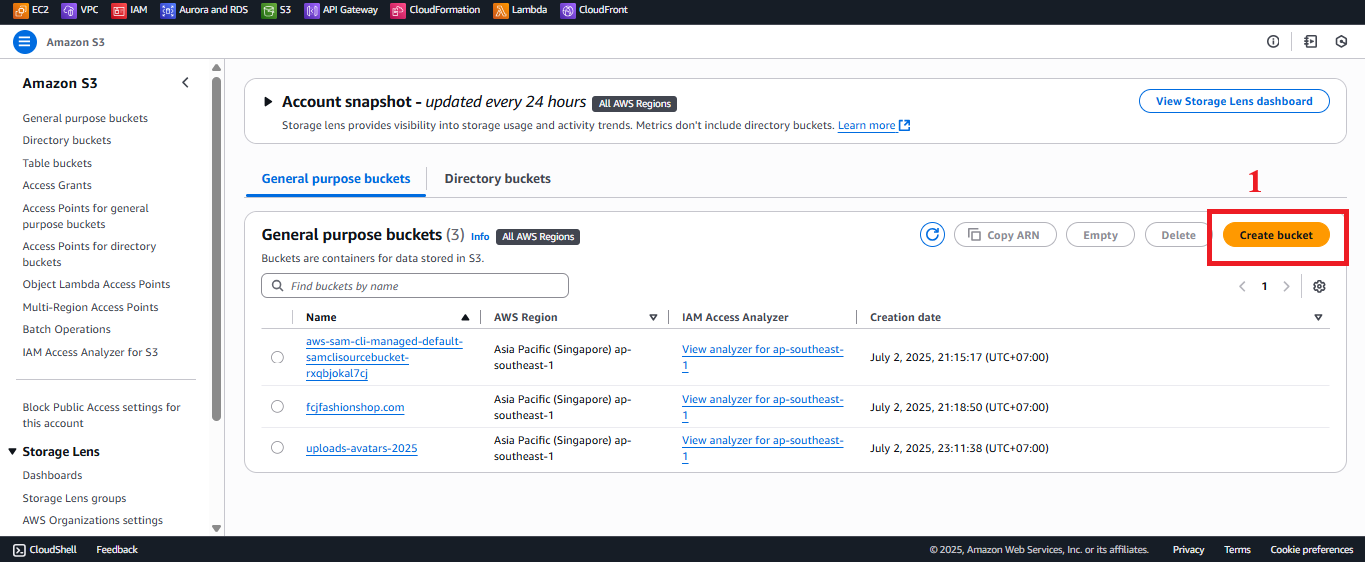Open the IAM service shortcut icon
The height and width of the screenshot is (562, 1365).
pos(118,10)
